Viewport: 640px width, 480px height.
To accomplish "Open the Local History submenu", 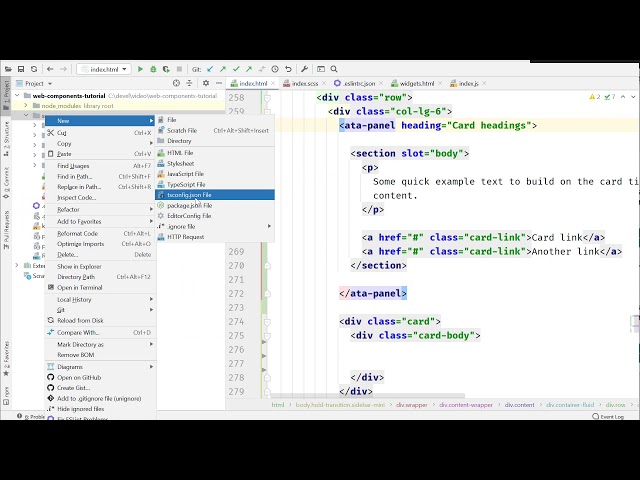I will click(100, 300).
